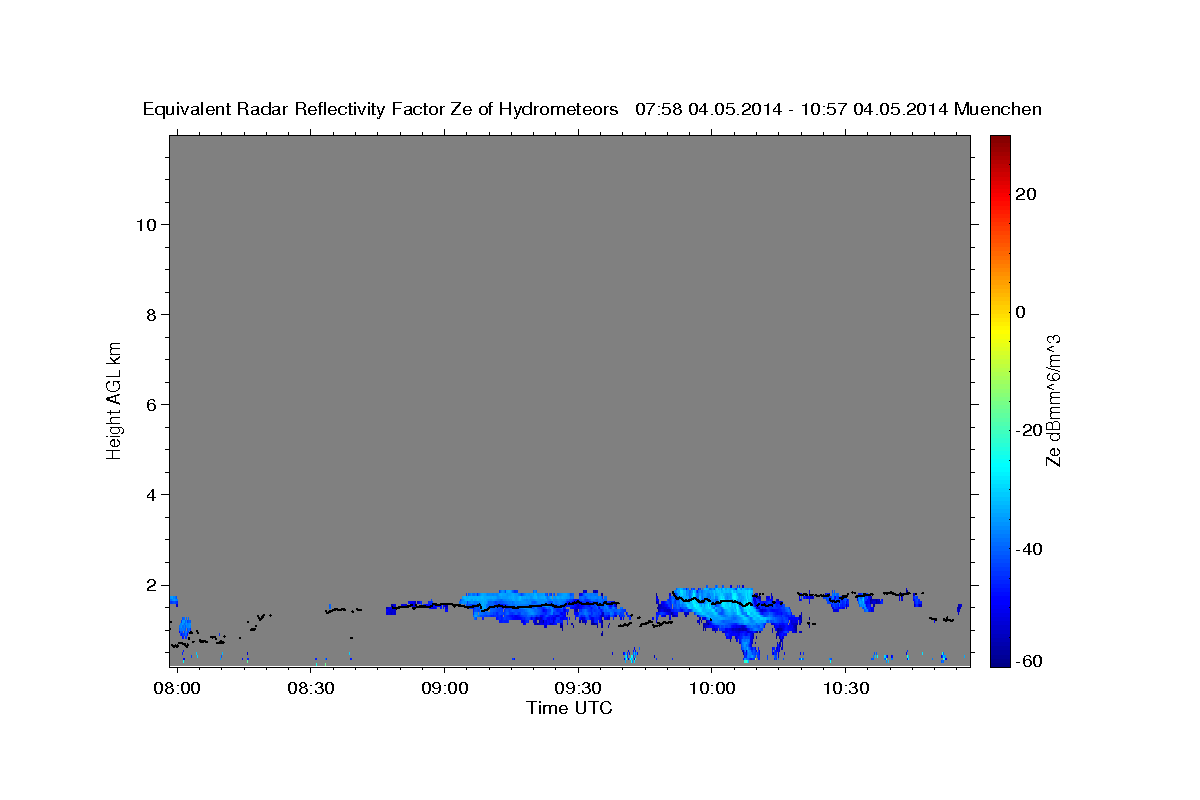Click the colorbar label -20
This screenshot has height=800, width=1200.
pyautogui.click(x=1028, y=430)
